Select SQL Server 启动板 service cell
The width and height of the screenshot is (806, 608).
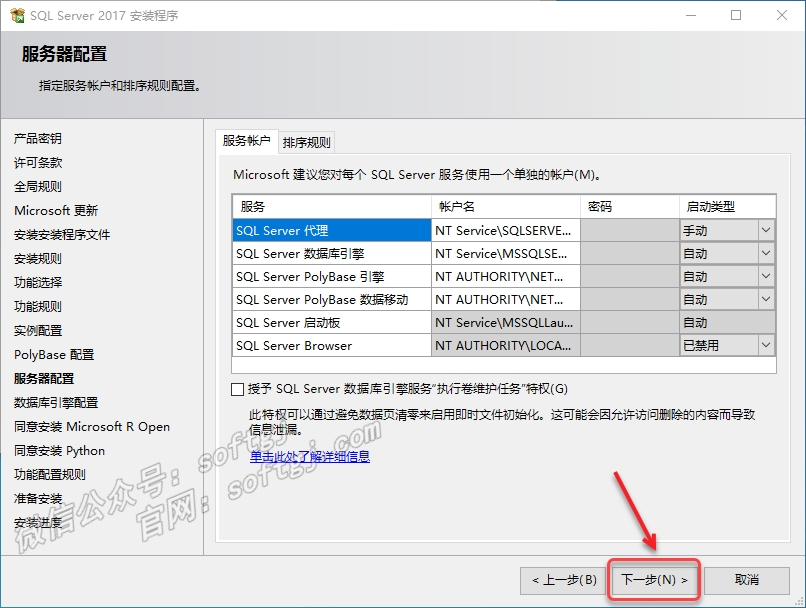click(x=332, y=322)
